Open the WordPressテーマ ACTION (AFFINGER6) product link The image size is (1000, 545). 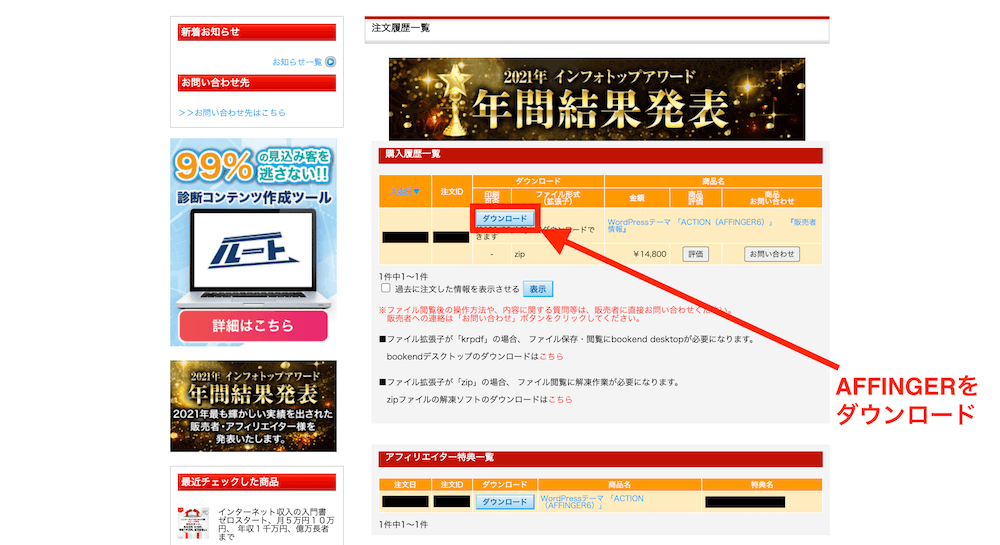point(691,222)
